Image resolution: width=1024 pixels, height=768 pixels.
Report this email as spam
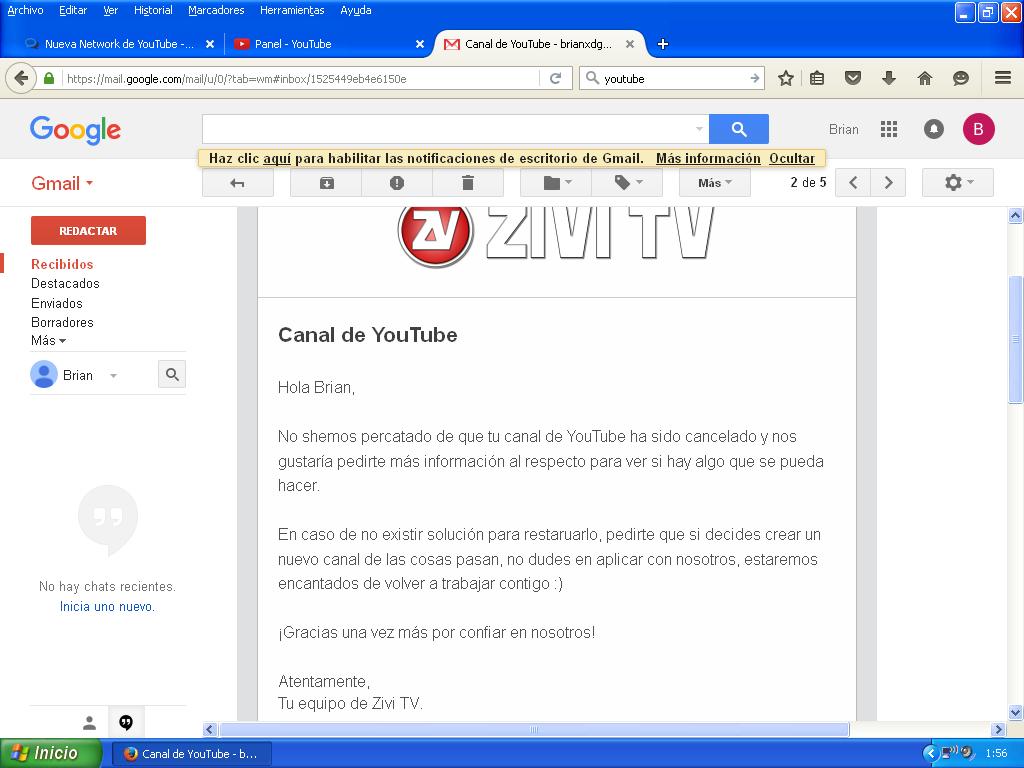pyautogui.click(x=397, y=183)
